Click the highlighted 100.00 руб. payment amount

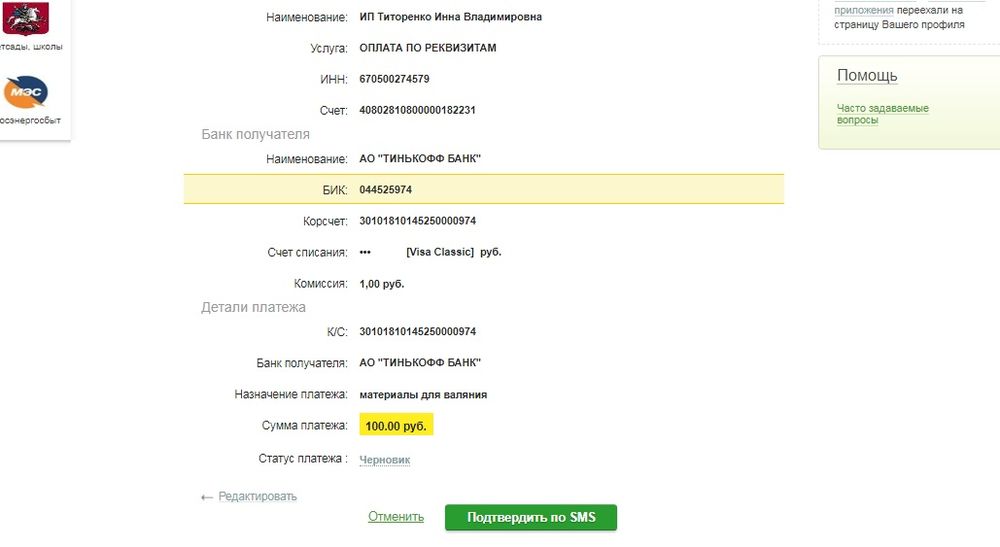coord(396,426)
